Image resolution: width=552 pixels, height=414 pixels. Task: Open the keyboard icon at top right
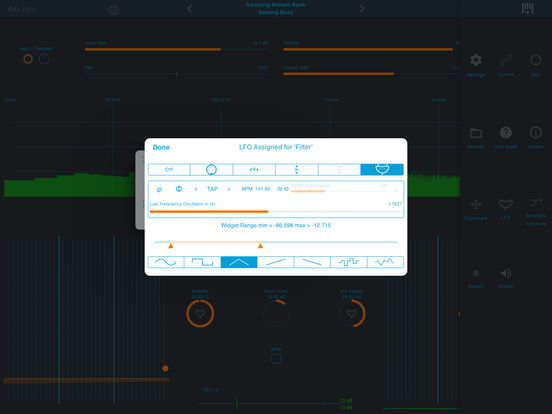(527, 9)
